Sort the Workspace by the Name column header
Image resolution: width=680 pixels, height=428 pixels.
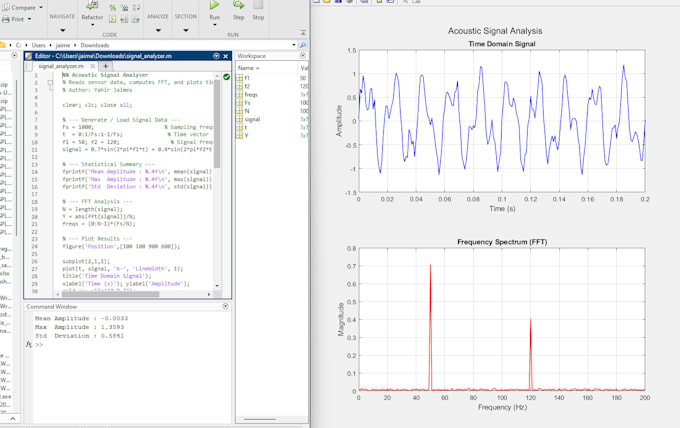click(266, 68)
